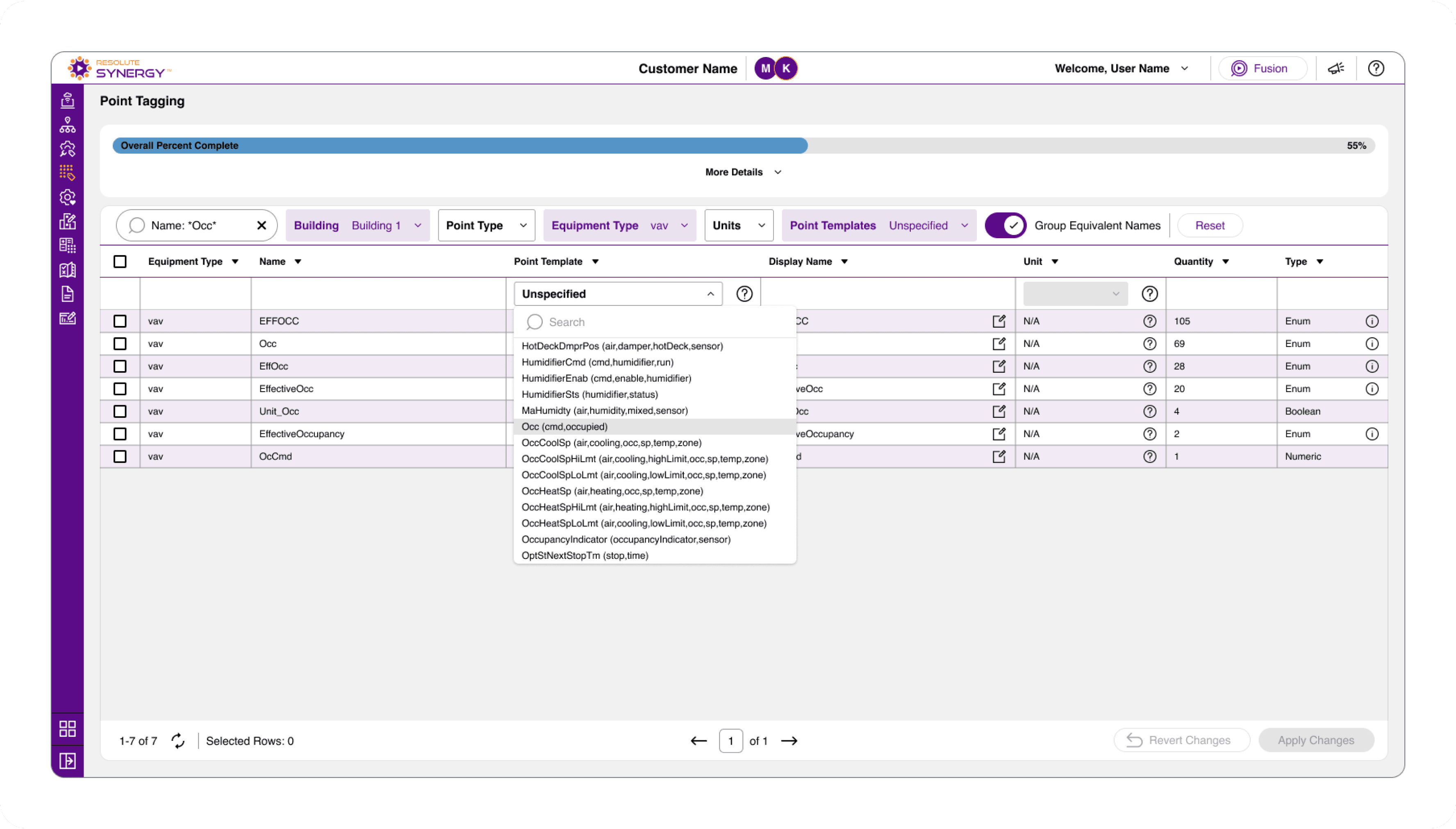This screenshot has width=1456, height=829.
Task: Open the Point Type filter dropdown
Action: point(486,225)
